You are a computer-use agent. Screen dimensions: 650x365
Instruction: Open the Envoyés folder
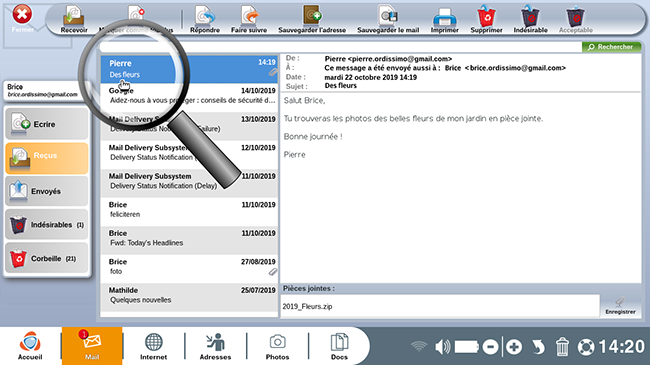tap(47, 191)
